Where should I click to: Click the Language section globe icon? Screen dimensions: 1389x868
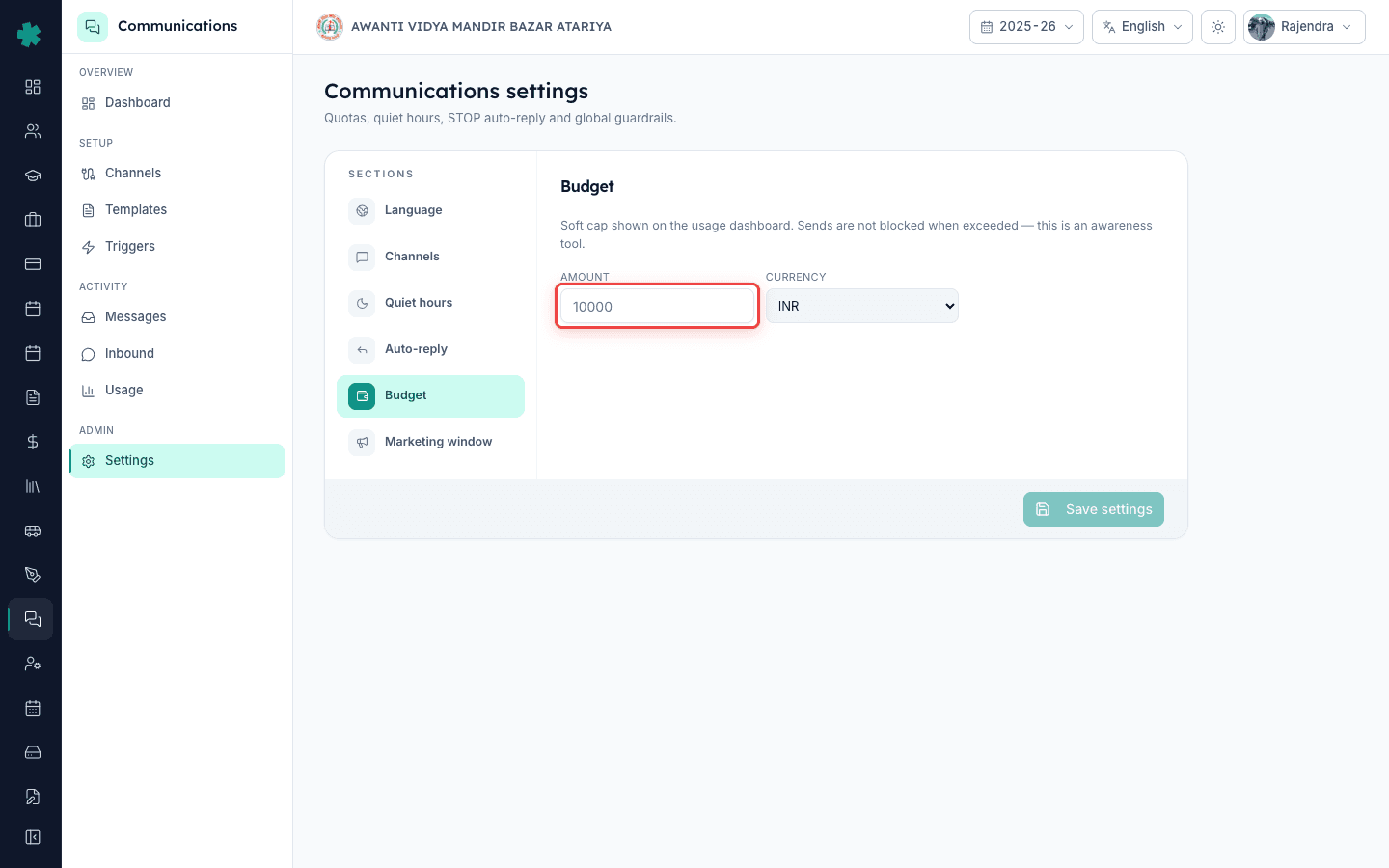coord(362,210)
